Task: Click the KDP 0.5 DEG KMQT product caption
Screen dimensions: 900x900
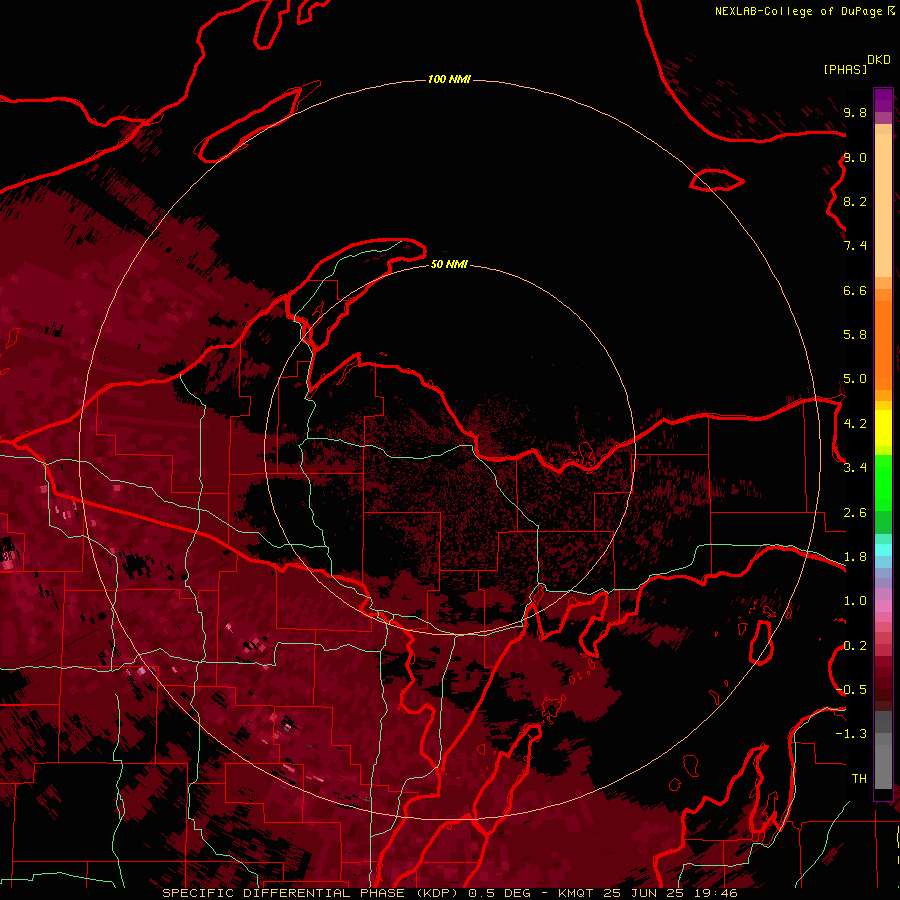Action: (x=449, y=893)
